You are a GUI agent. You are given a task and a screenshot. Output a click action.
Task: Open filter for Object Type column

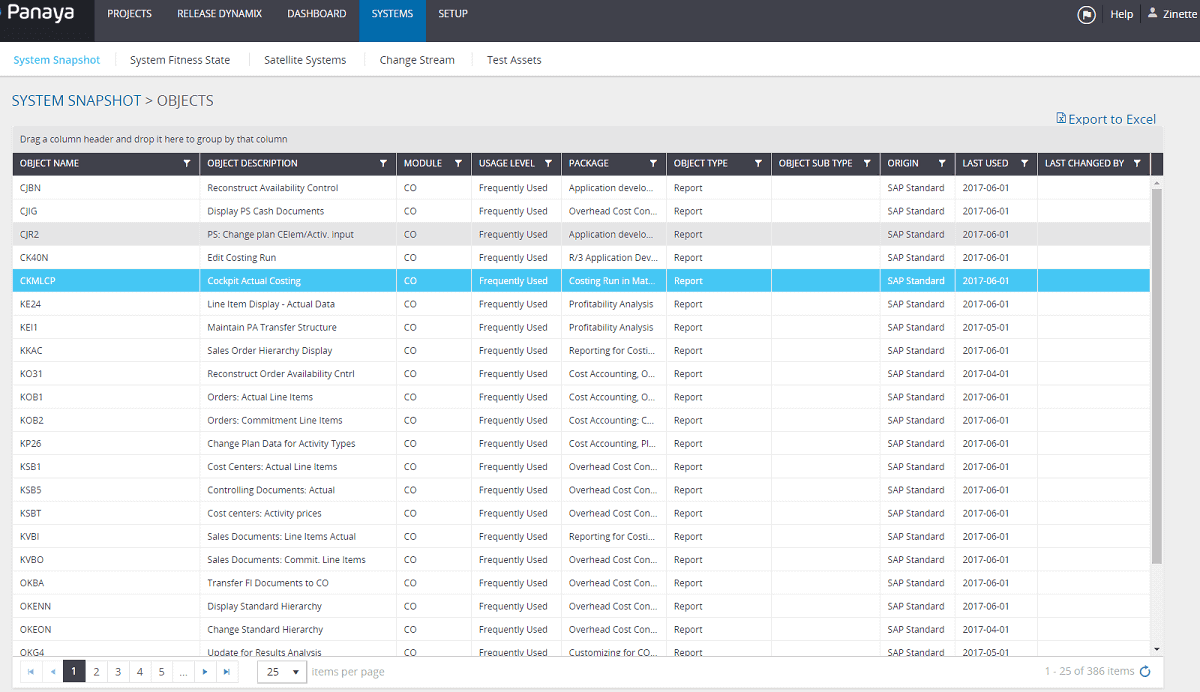pyautogui.click(x=758, y=163)
